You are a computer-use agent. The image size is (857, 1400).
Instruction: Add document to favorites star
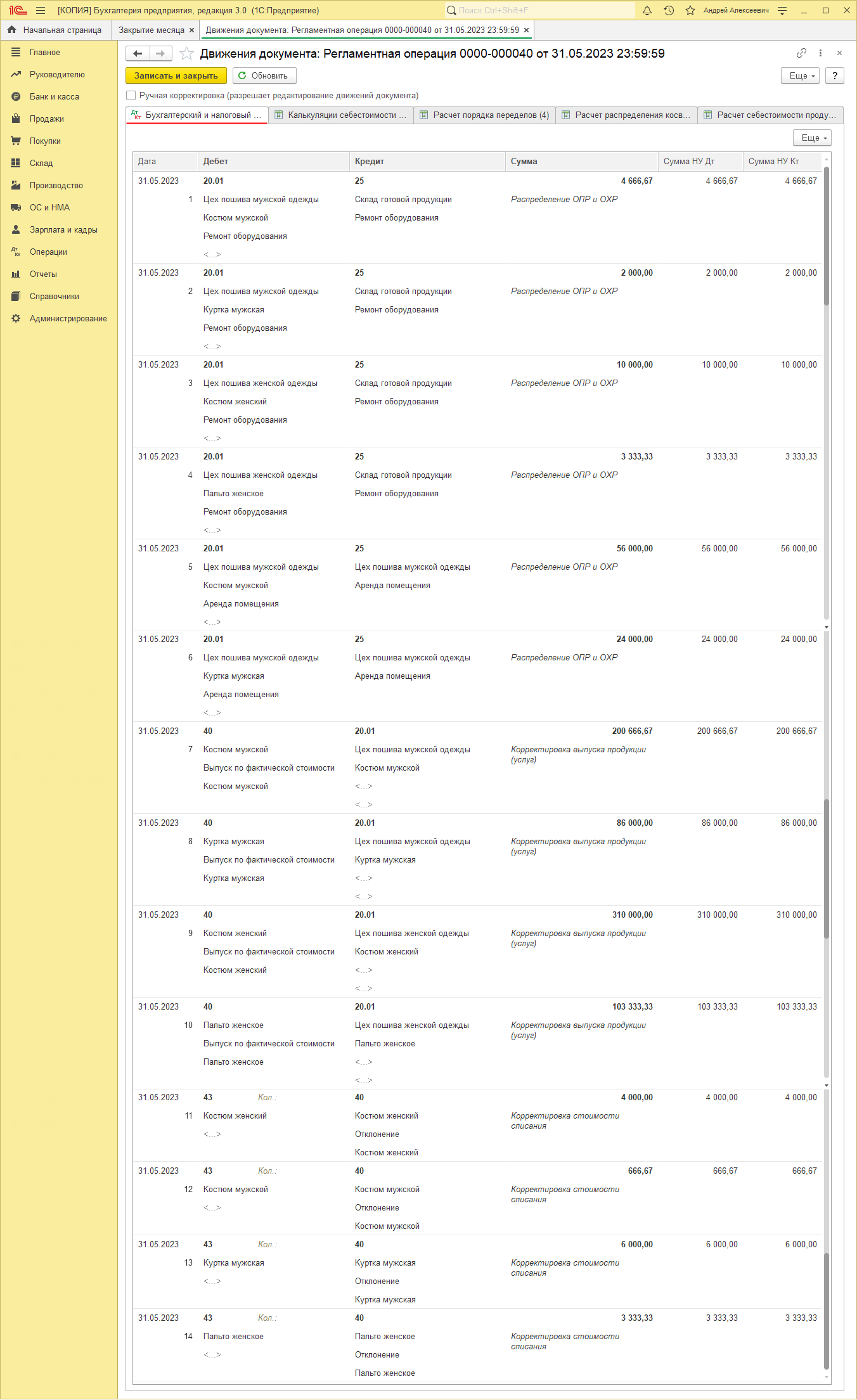[186, 54]
